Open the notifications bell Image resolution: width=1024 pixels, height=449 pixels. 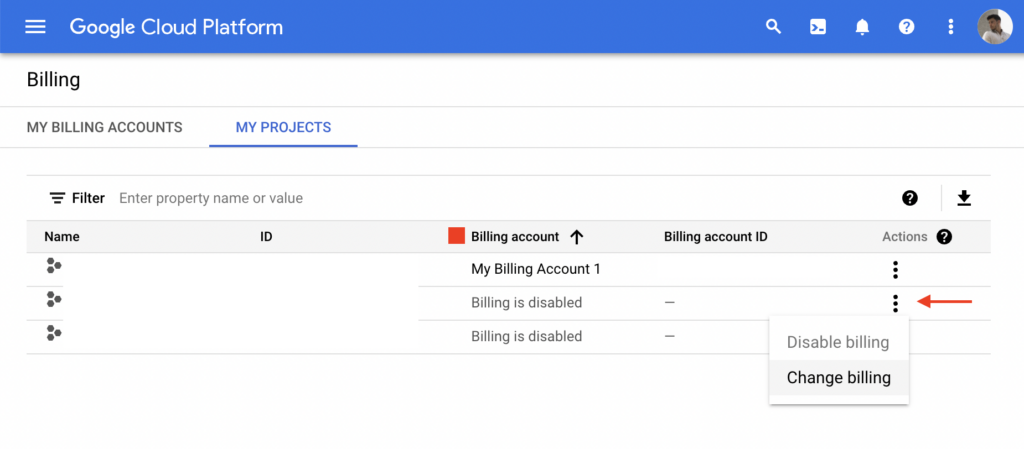[862, 27]
